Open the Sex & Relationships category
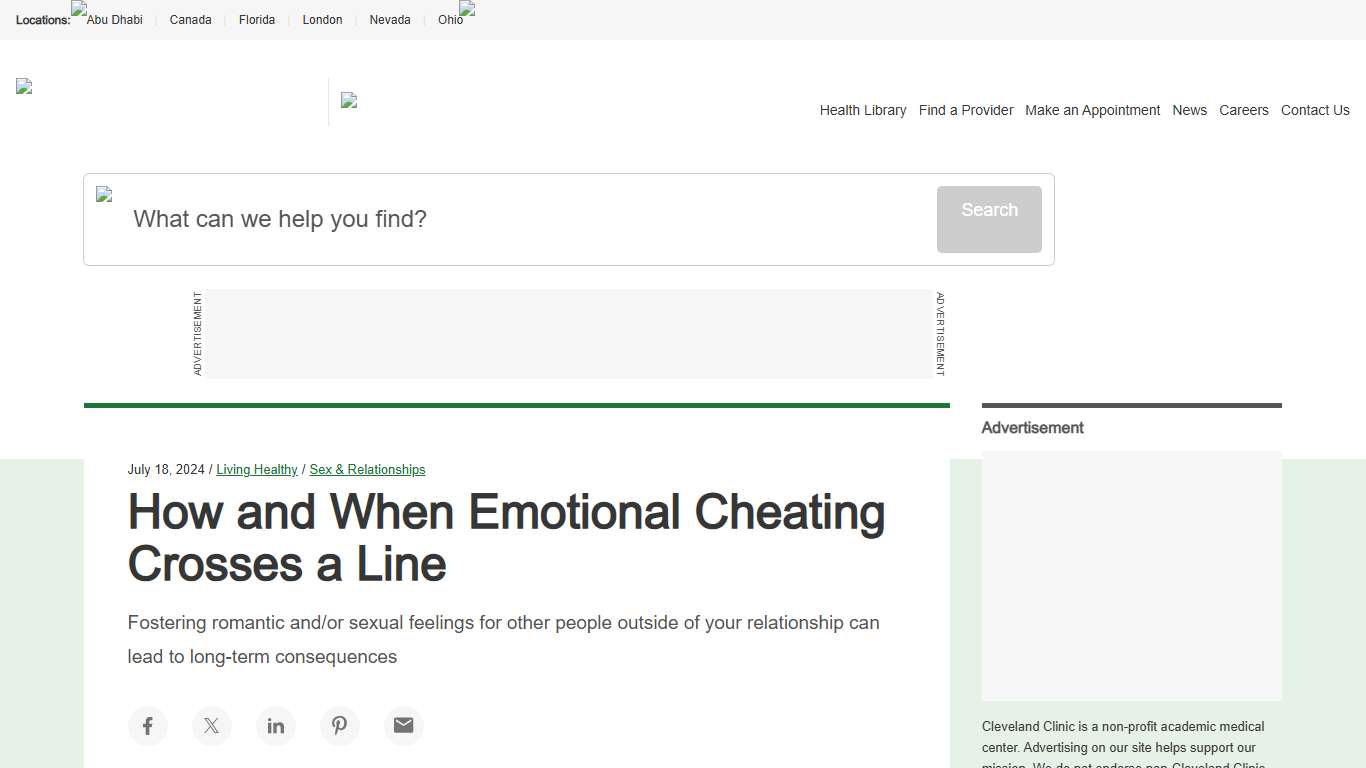This screenshot has width=1366, height=768. click(x=367, y=469)
